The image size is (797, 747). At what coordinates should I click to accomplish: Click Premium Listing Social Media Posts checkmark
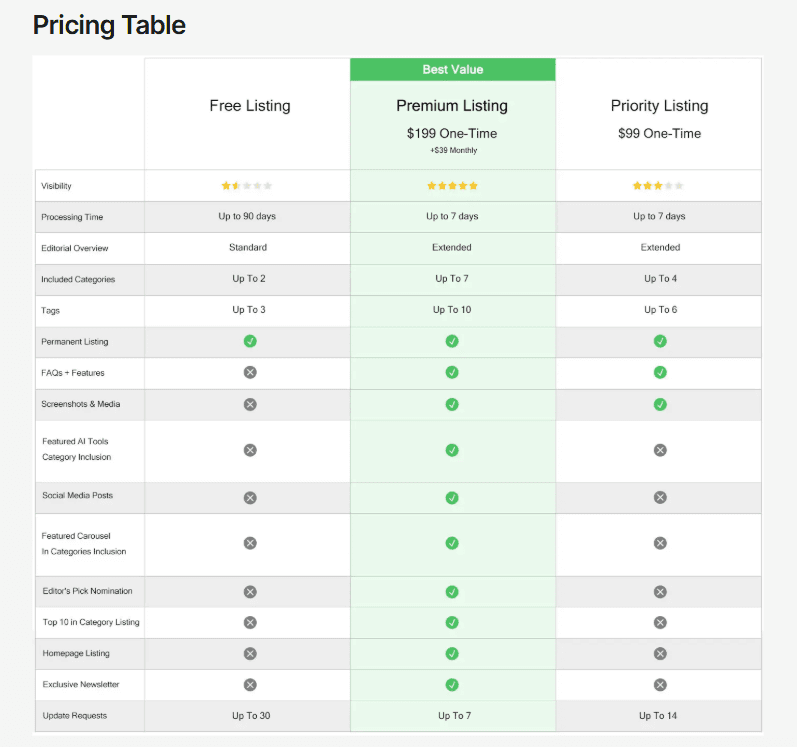(452, 497)
